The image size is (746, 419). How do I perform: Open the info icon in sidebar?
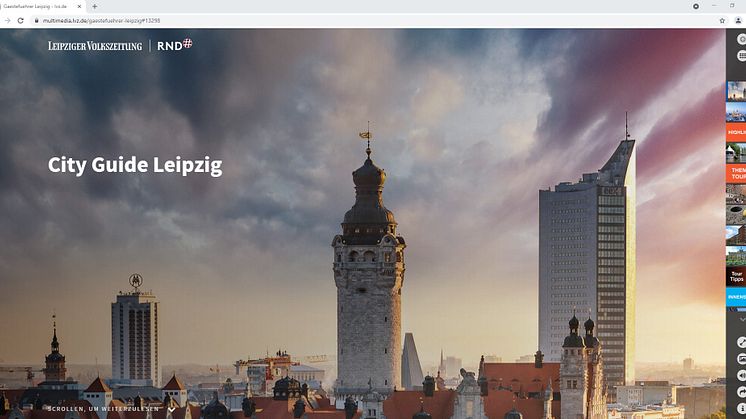point(741,409)
